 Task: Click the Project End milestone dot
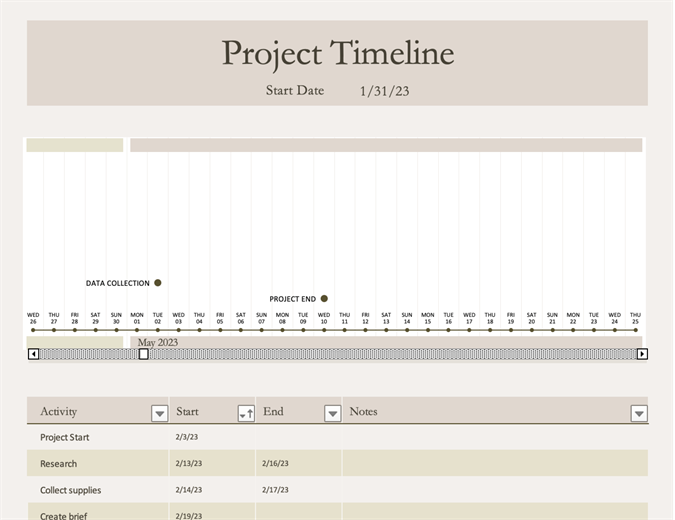pyautogui.click(x=324, y=299)
